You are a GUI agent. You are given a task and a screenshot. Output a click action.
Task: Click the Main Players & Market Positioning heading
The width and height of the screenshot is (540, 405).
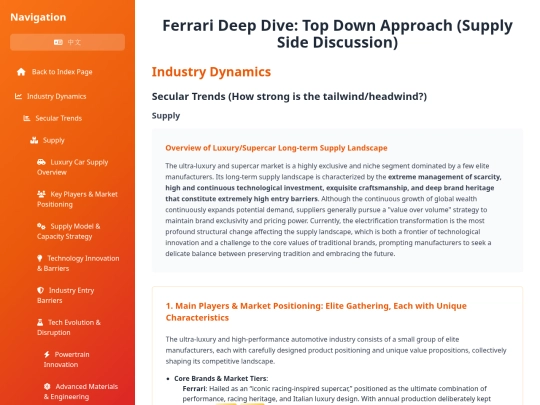point(316,312)
